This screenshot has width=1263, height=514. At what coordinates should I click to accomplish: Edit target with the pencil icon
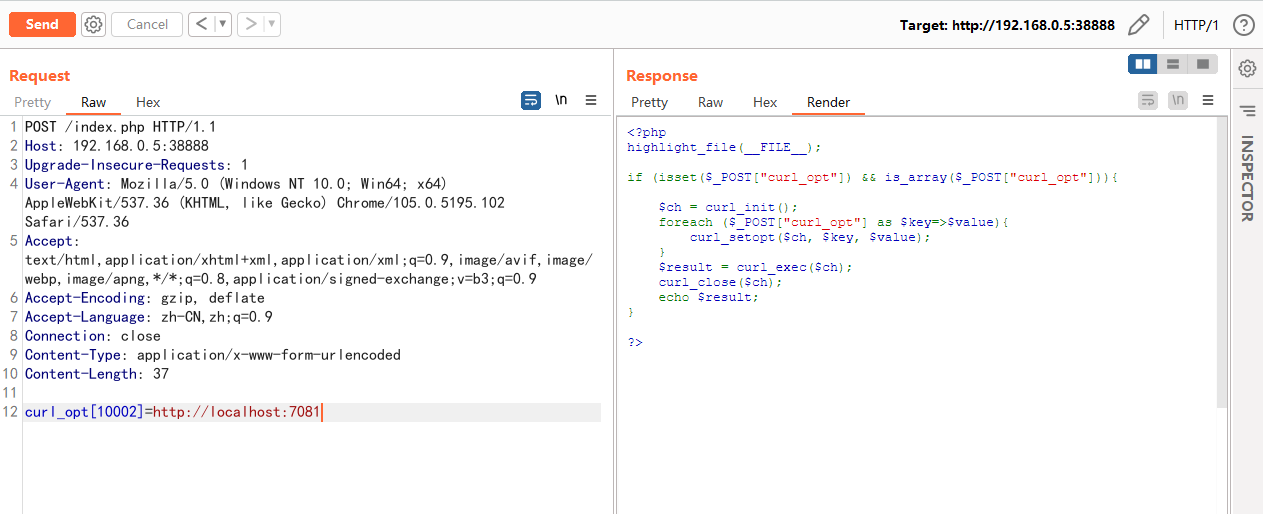click(1138, 25)
